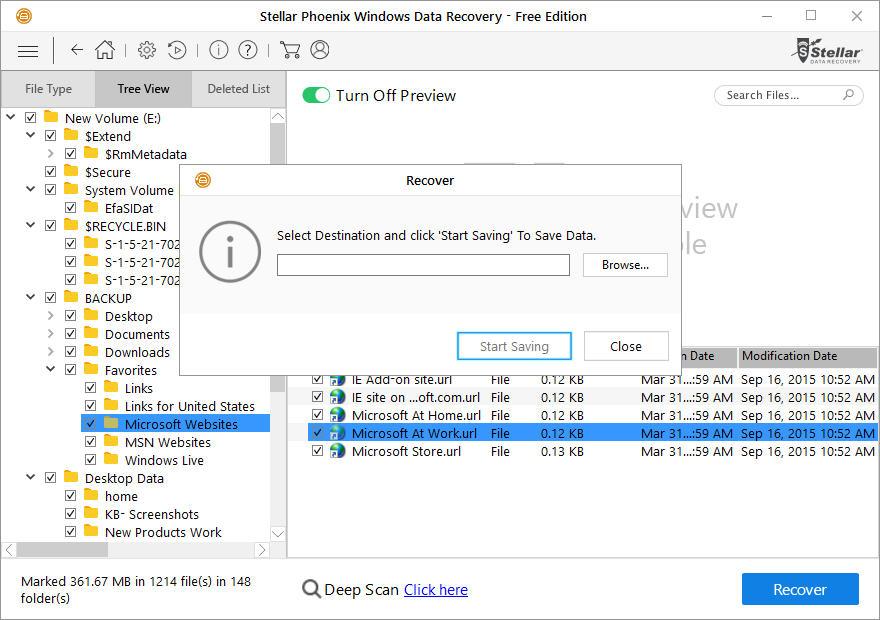Click the Deep Scan magnifier icon
This screenshot has width=880, height=620.
tap(311, 589)
